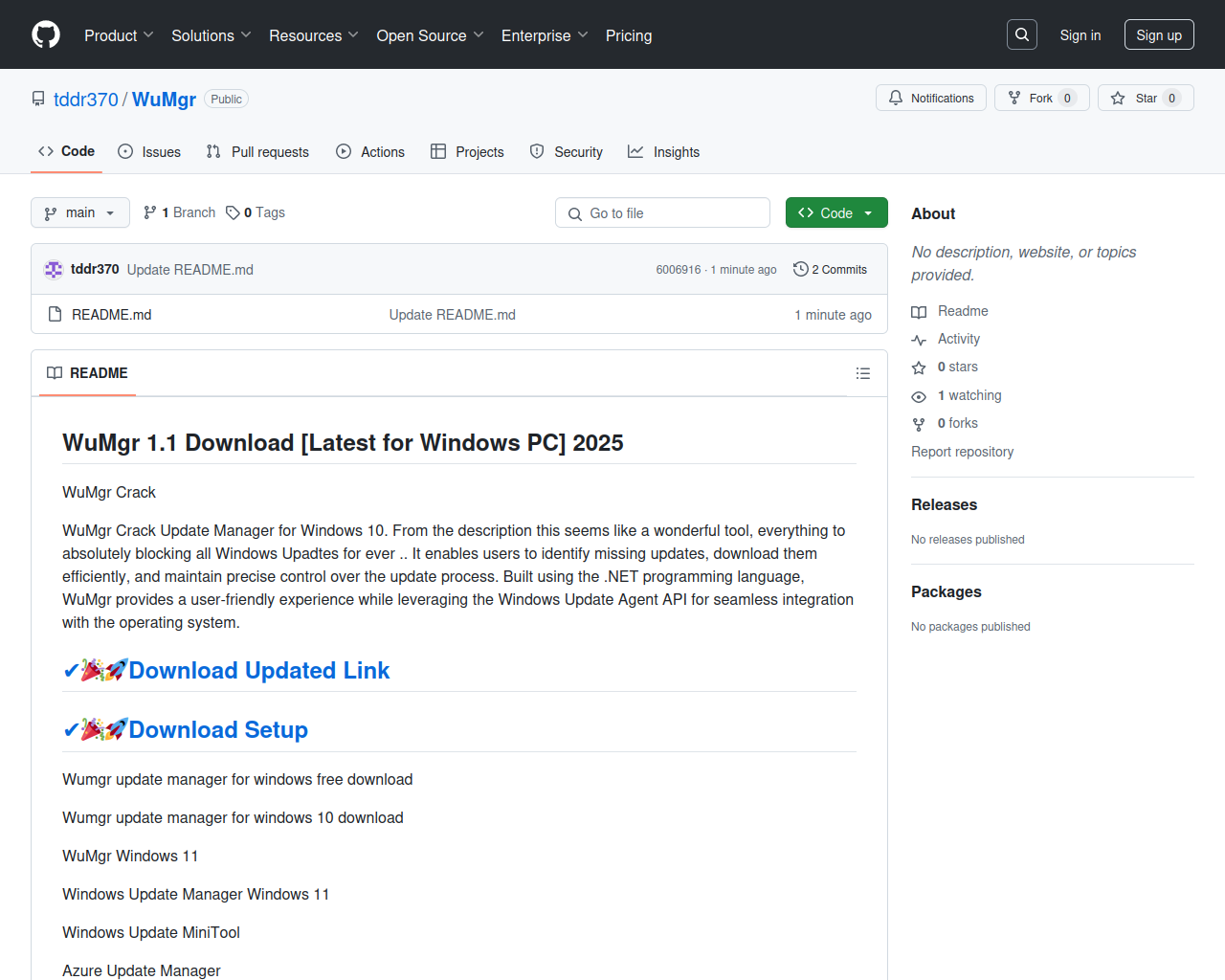Viewport: 1225px width, 980px height.
Task: Click 'No releases published' text
Action: 968,540
